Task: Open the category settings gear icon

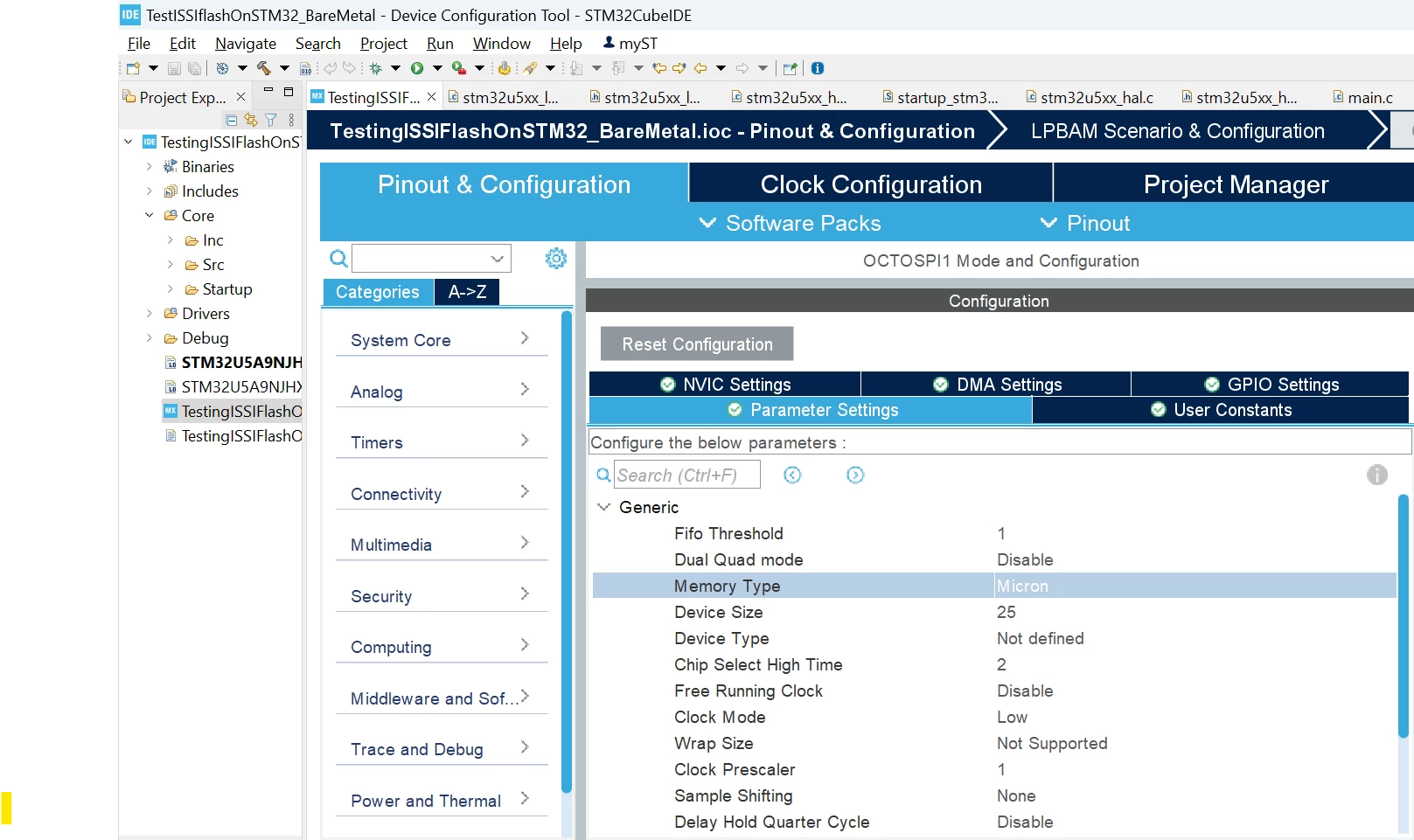Action: [x=556, y=258]
